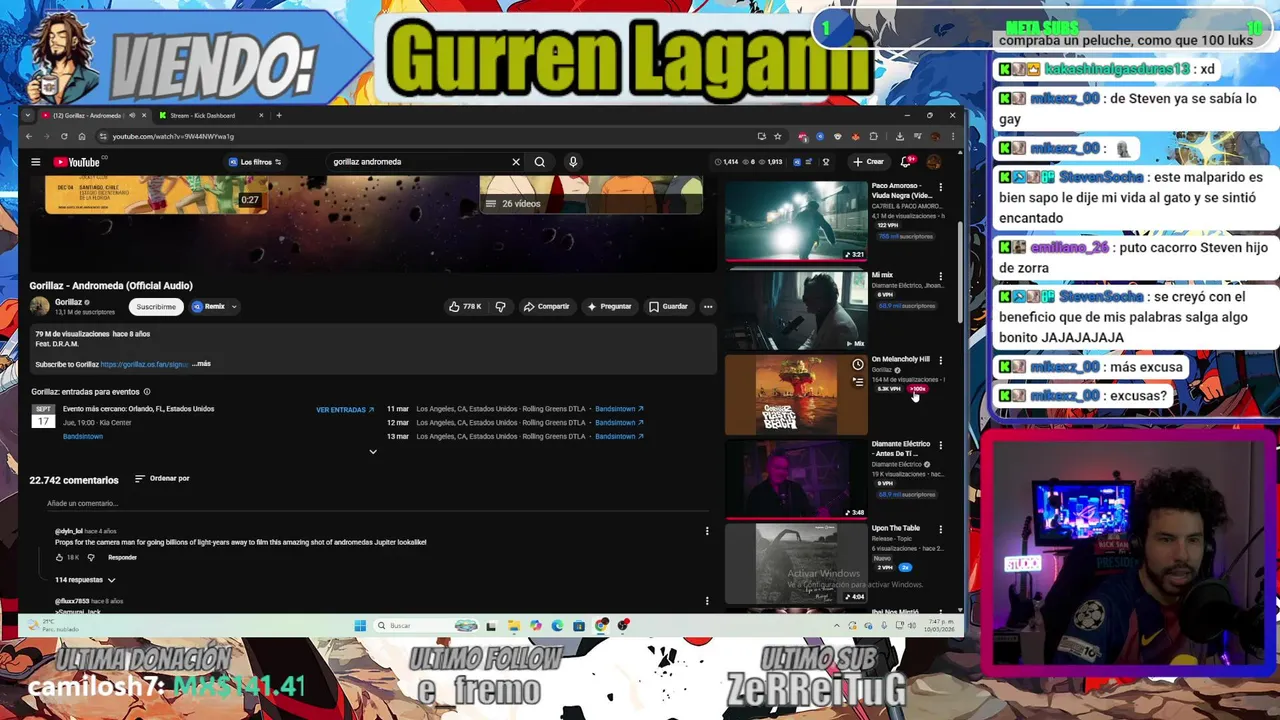
Task: Open the Los filtros extension button
Action: coord(255,162)
